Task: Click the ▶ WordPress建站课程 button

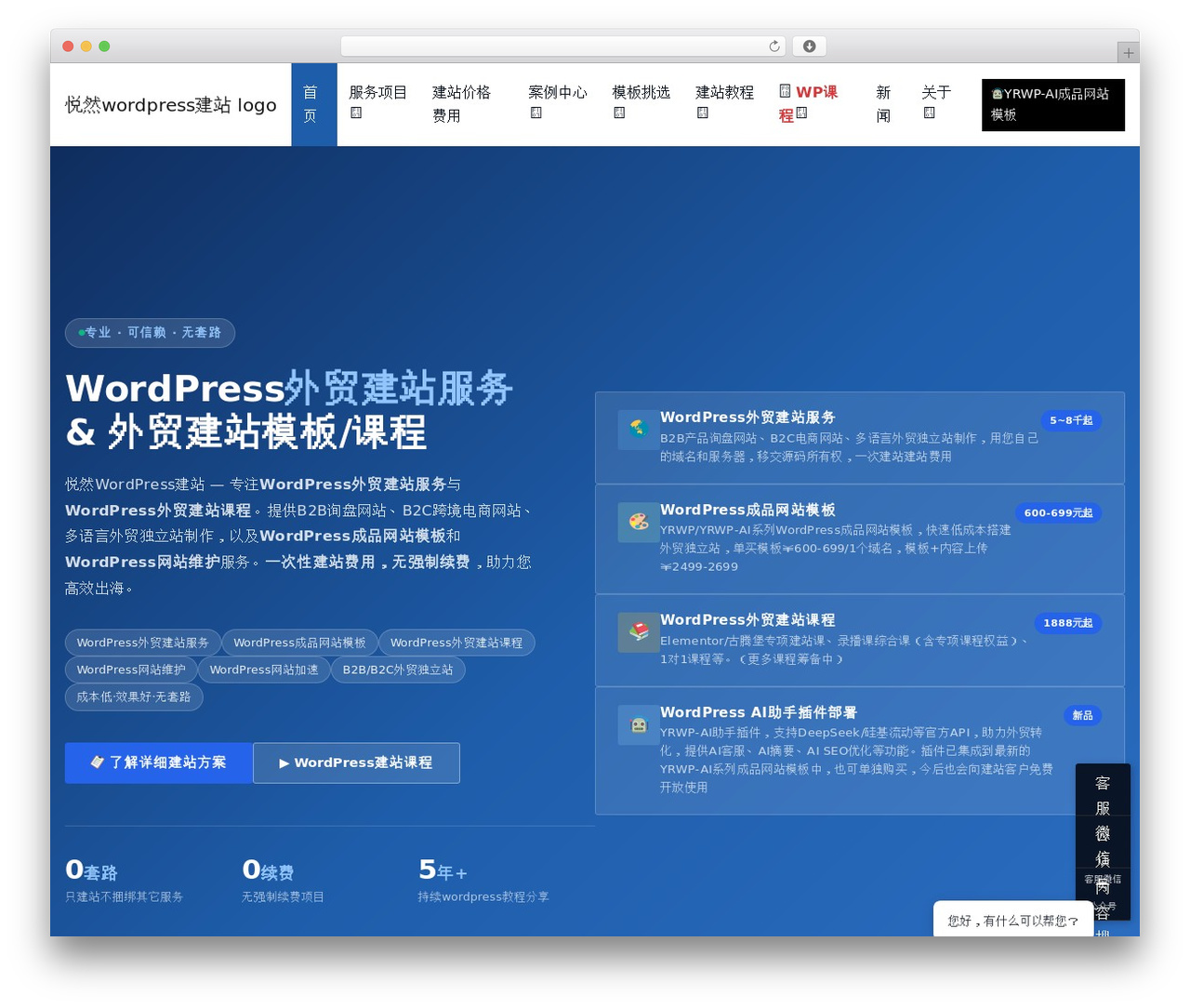Action: point(356,763)
